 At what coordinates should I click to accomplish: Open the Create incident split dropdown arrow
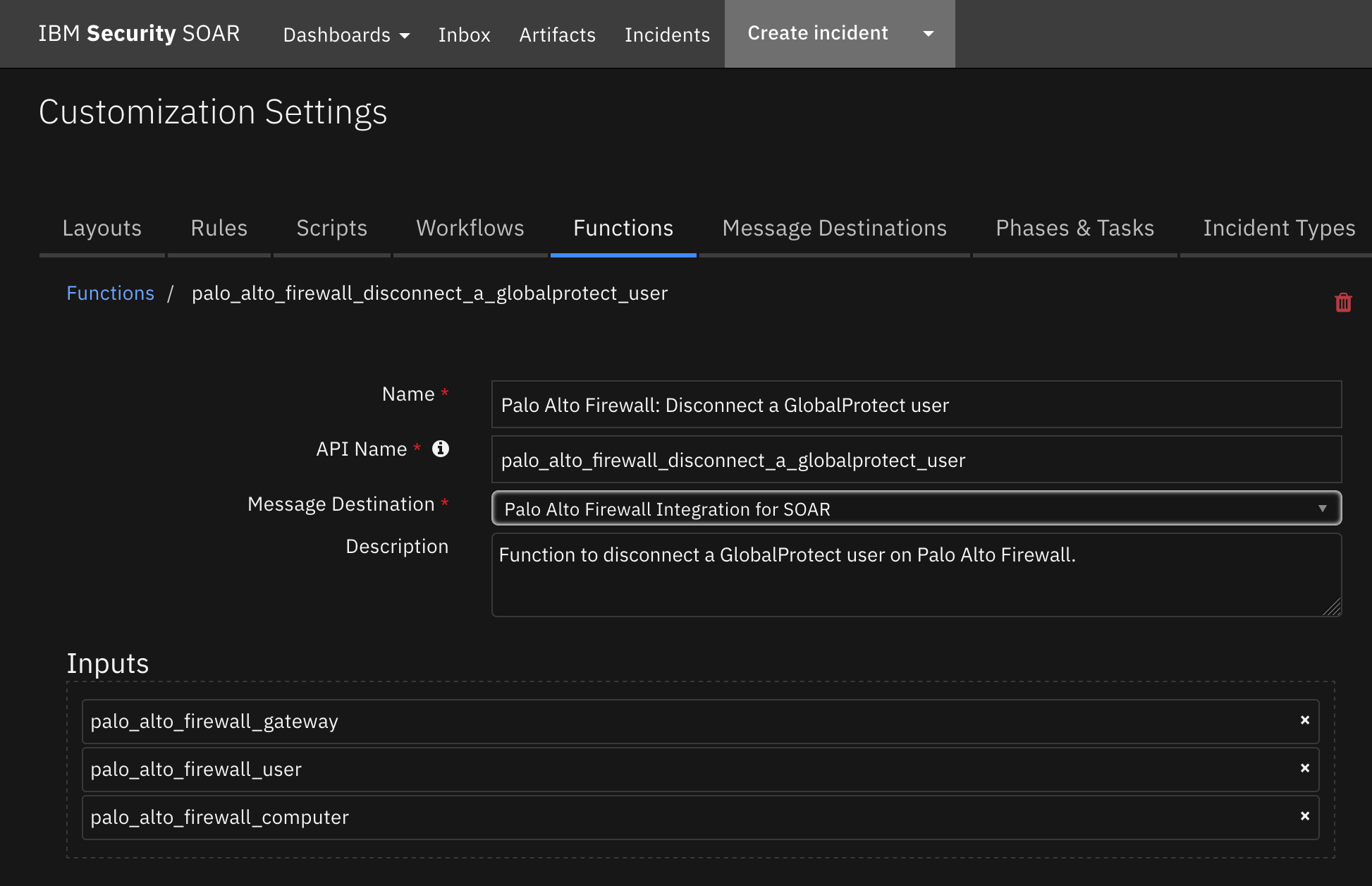[929, 33]
